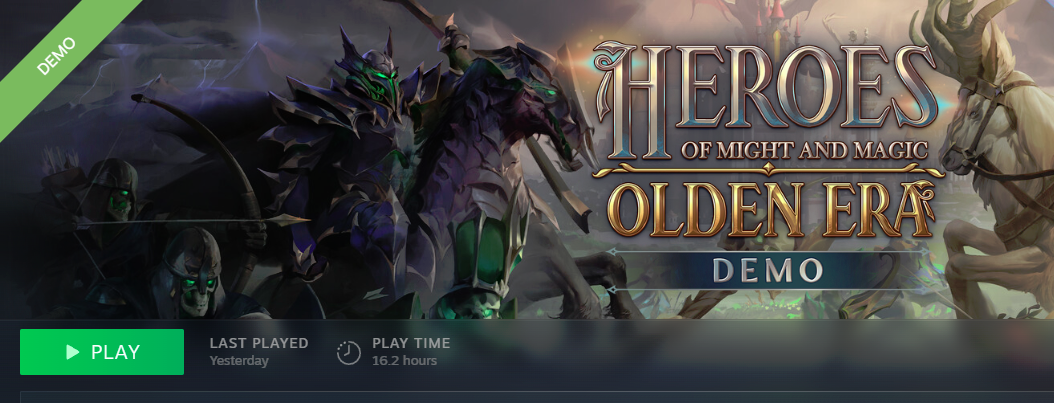Click the OF MIGHT AND MAGIC subtitle
1054x403 pixels.
[804, 150]
